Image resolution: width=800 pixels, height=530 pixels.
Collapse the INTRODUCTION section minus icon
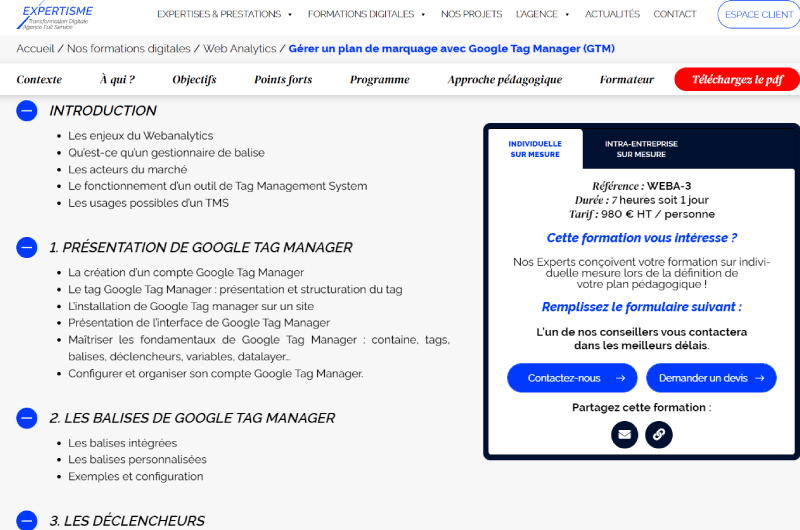(27, 111)
